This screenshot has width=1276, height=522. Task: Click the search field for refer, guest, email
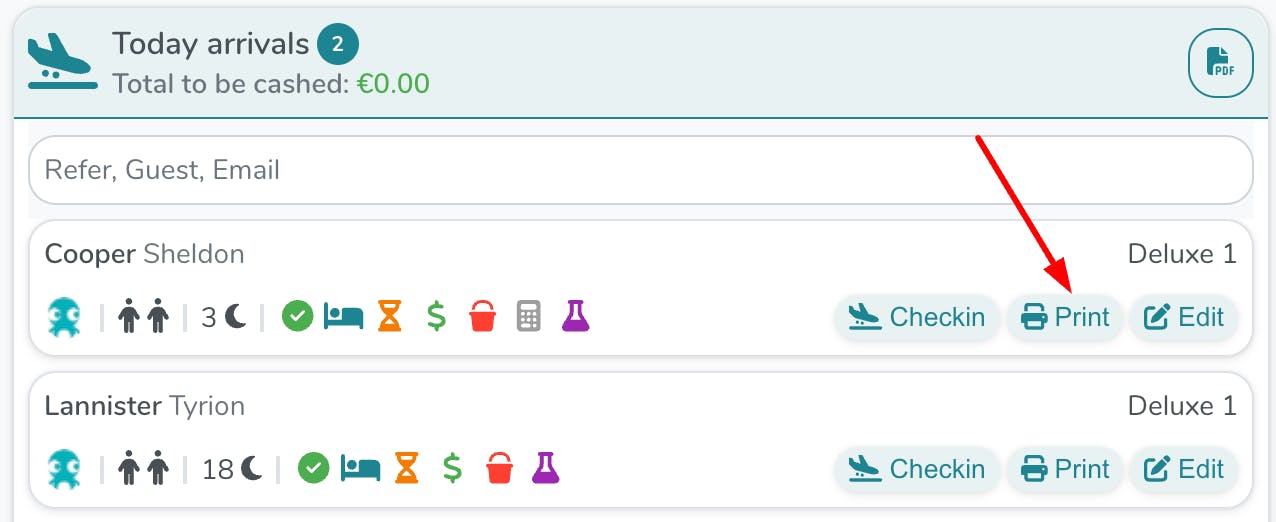[x=640, y=170]
